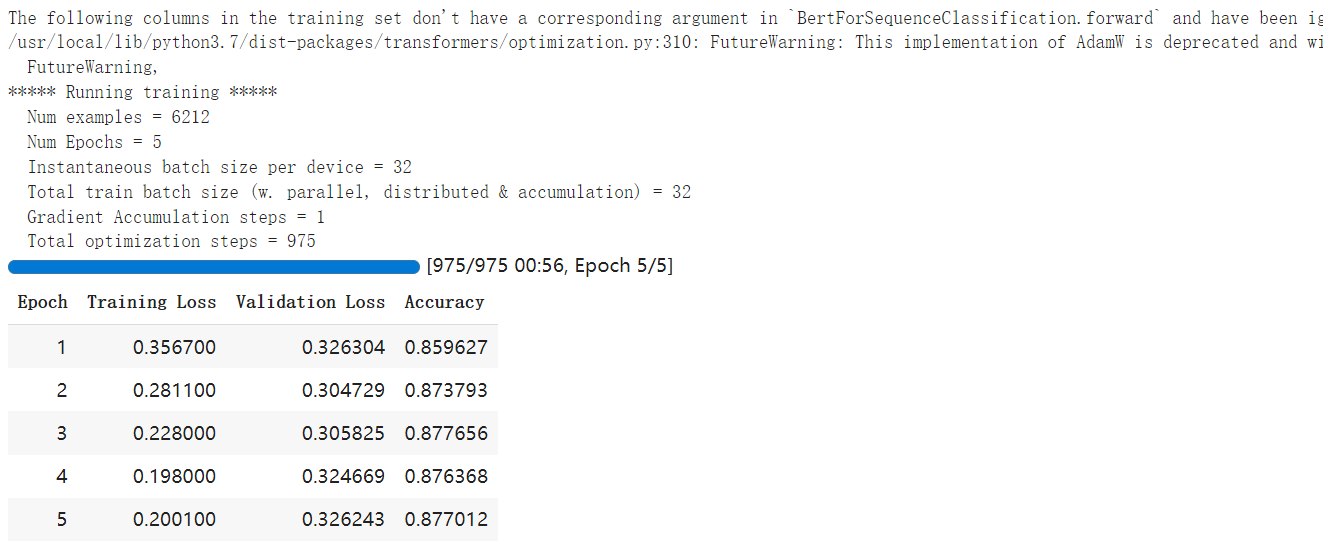Click the FutureWarning line of text
This screenshot has width=1323, height=550.
[x=92, y=67]
